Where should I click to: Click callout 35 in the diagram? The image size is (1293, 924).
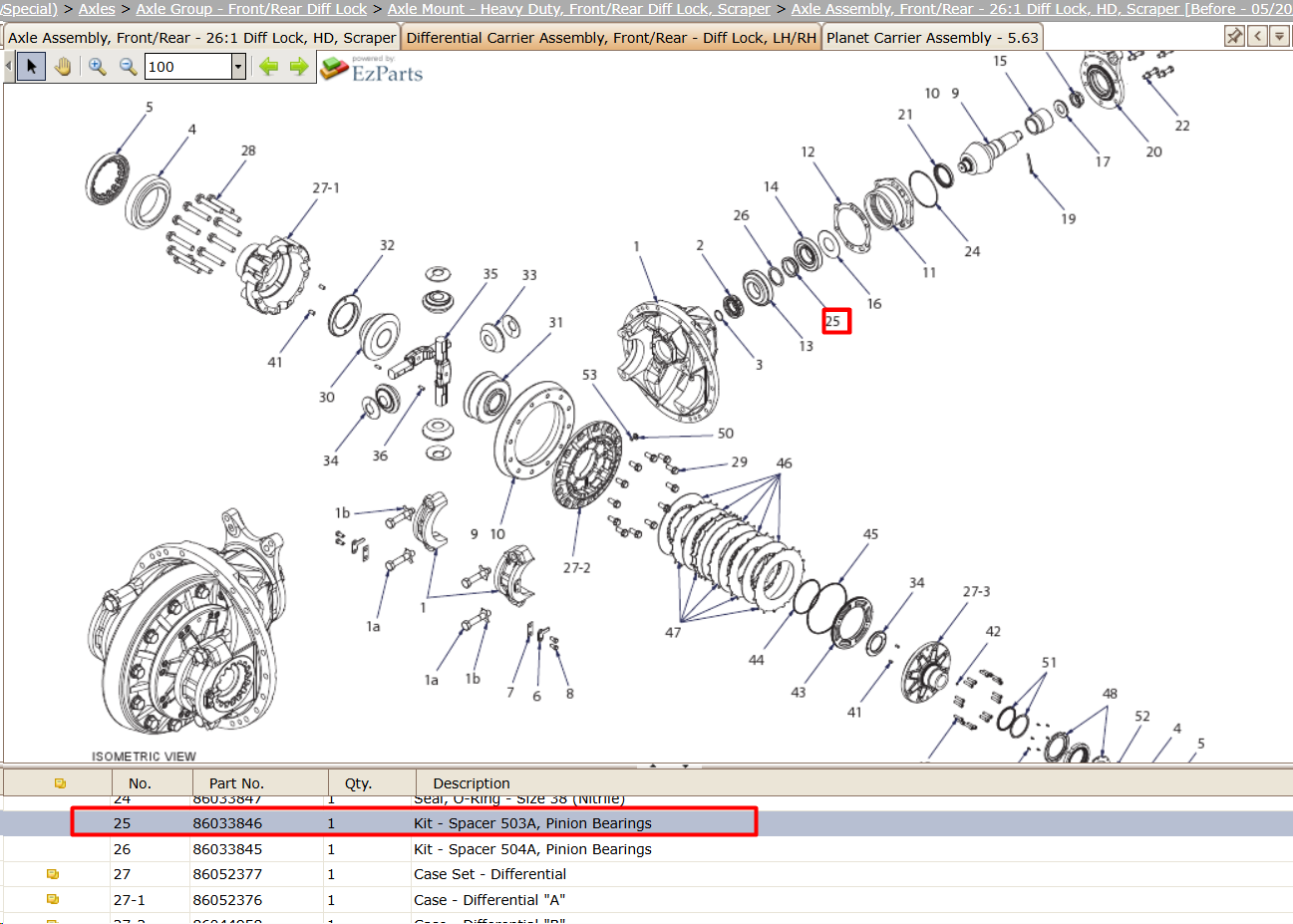[490, 273]
